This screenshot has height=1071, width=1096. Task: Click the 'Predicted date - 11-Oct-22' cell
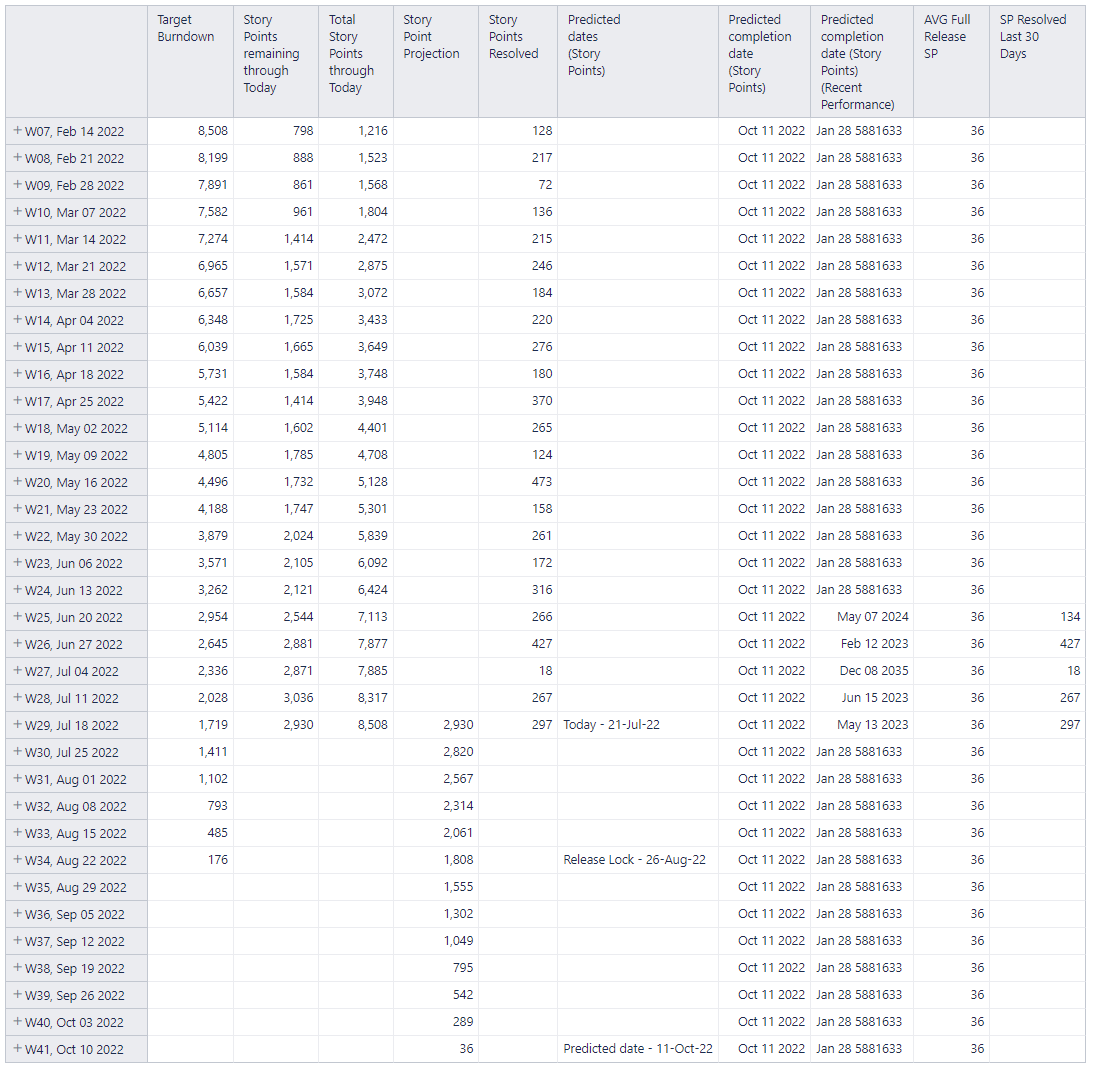pyautogui.click(x=638, y=1049)
